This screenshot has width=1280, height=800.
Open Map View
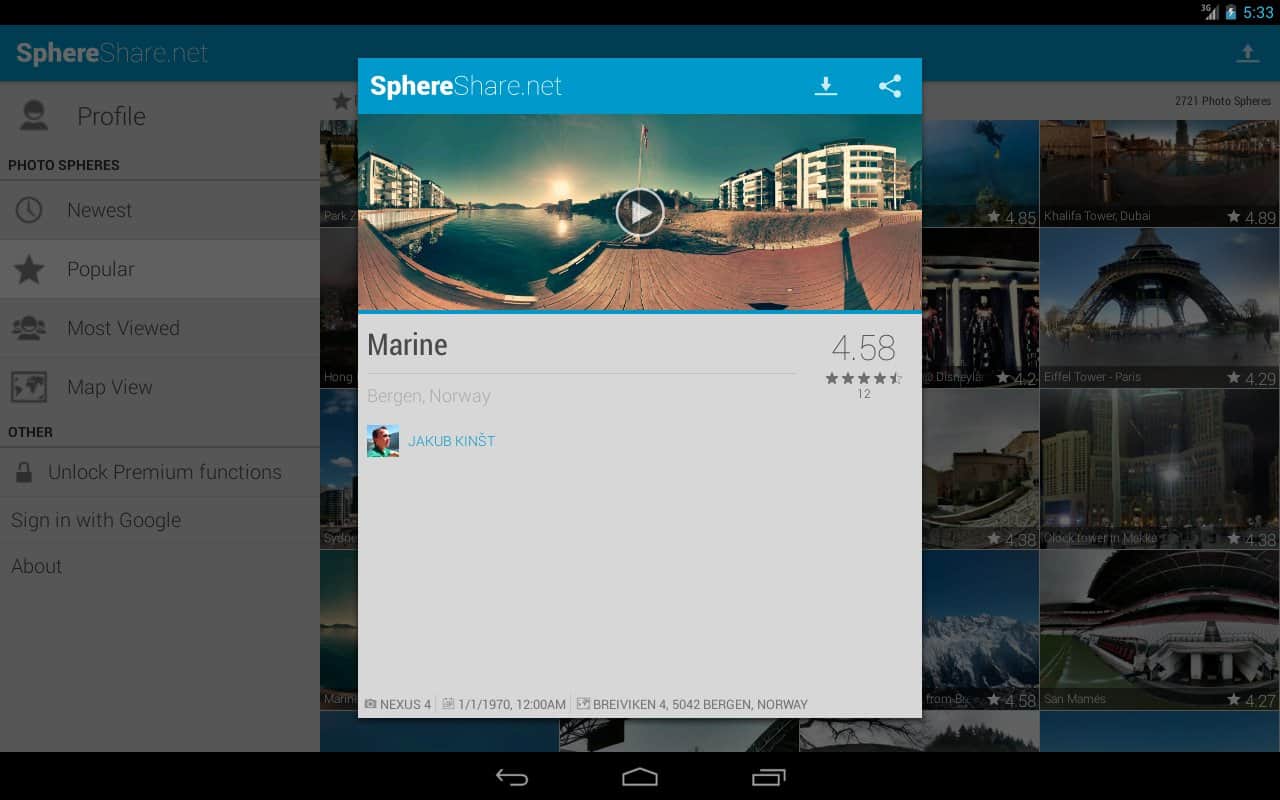109,387
